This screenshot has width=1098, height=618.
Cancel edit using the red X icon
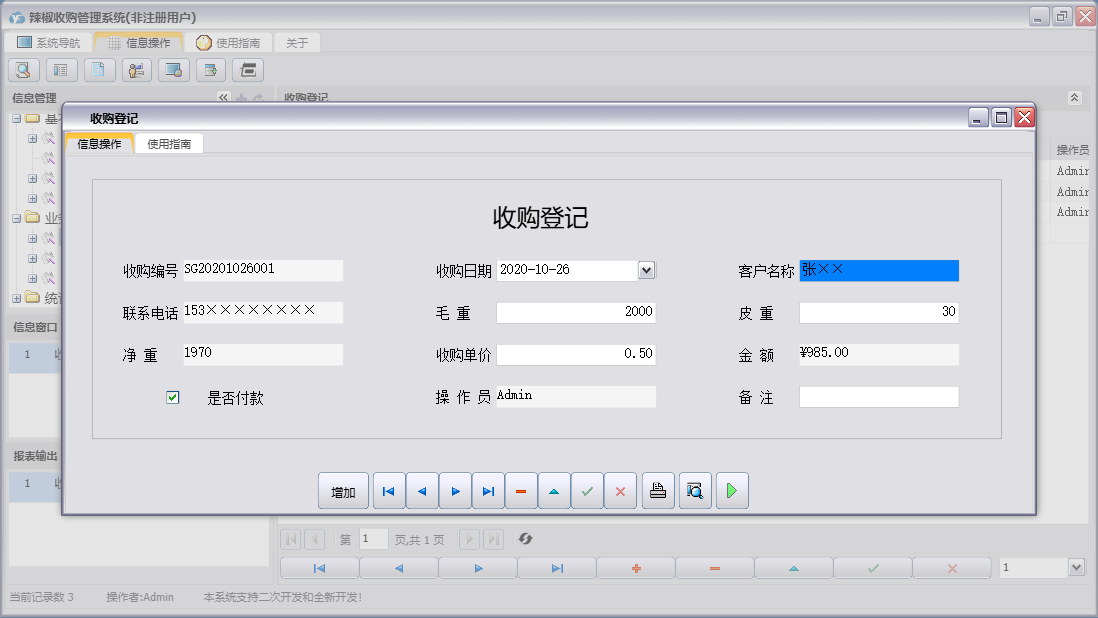[x=622, y=490]
